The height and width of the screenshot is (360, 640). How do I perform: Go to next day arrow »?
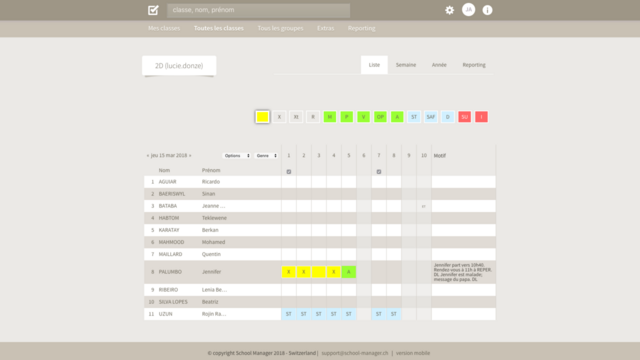[x=190, y=156]
